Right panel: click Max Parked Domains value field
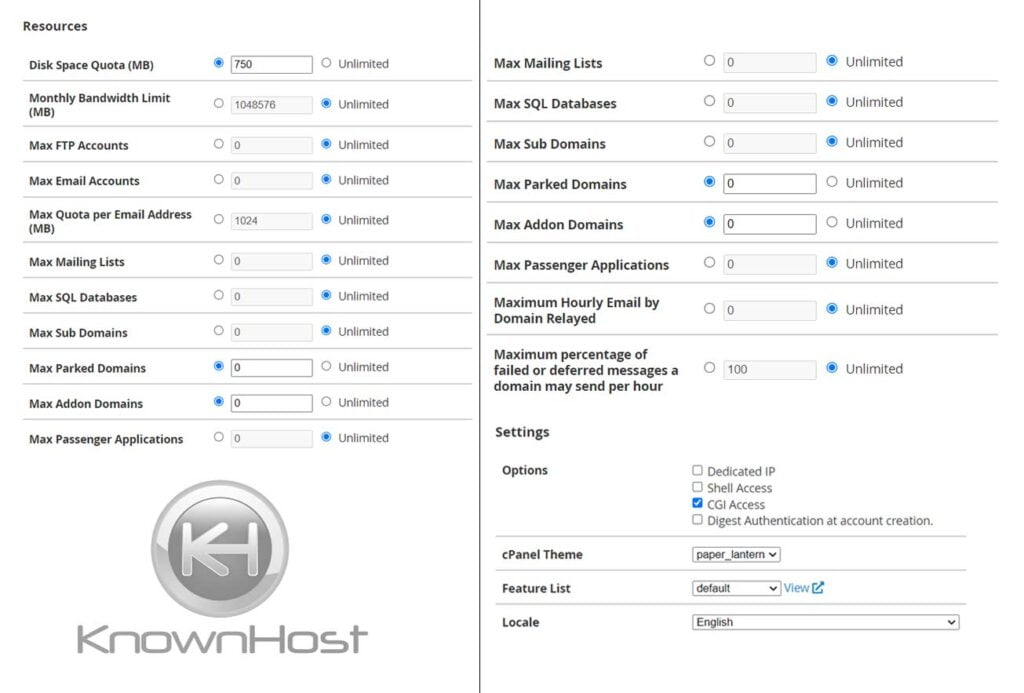Viewport: 1024px width, 693px height. 770,184
